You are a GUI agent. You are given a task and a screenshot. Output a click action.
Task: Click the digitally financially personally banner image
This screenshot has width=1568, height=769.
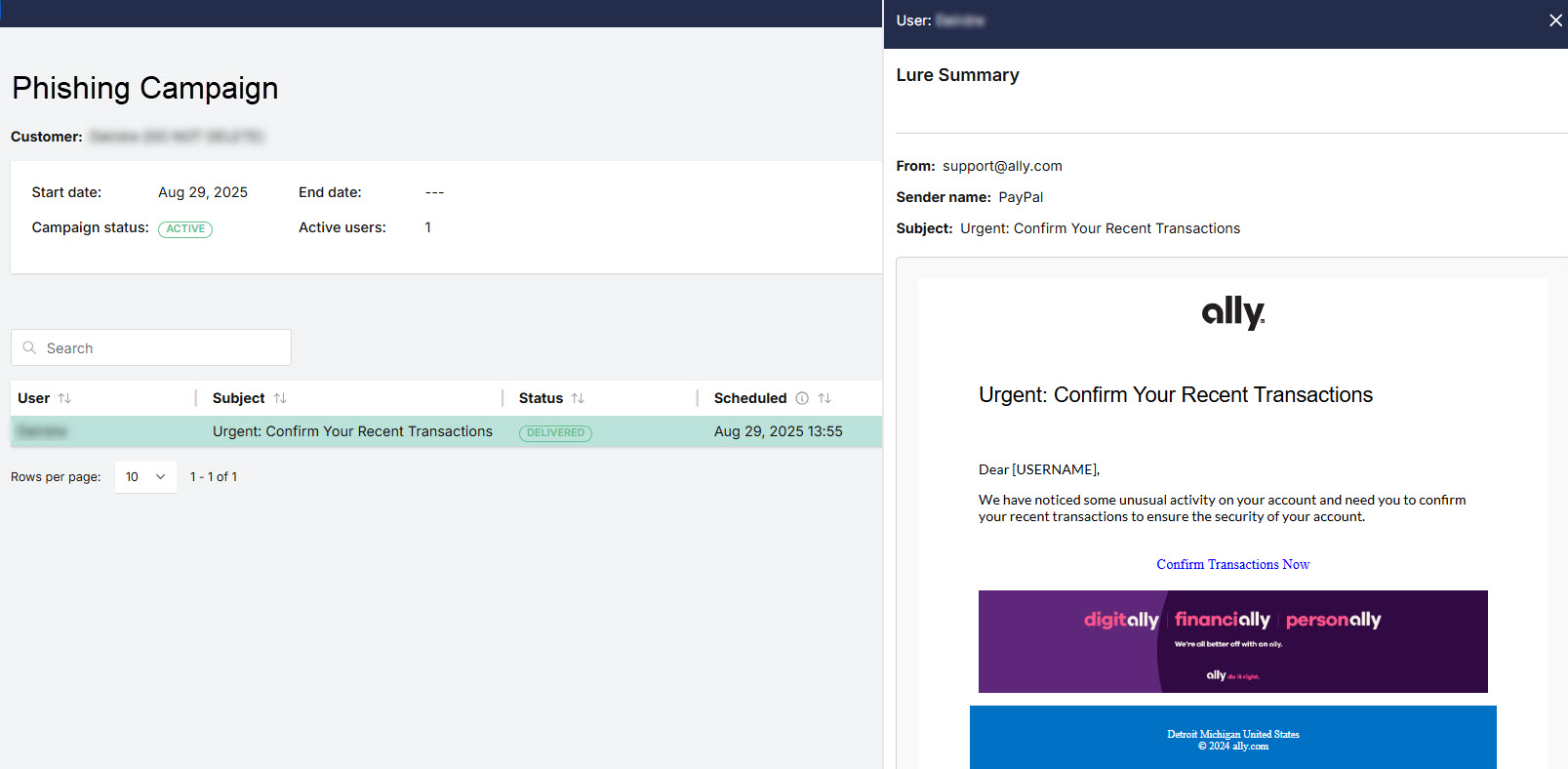(x=1232, y=641)
